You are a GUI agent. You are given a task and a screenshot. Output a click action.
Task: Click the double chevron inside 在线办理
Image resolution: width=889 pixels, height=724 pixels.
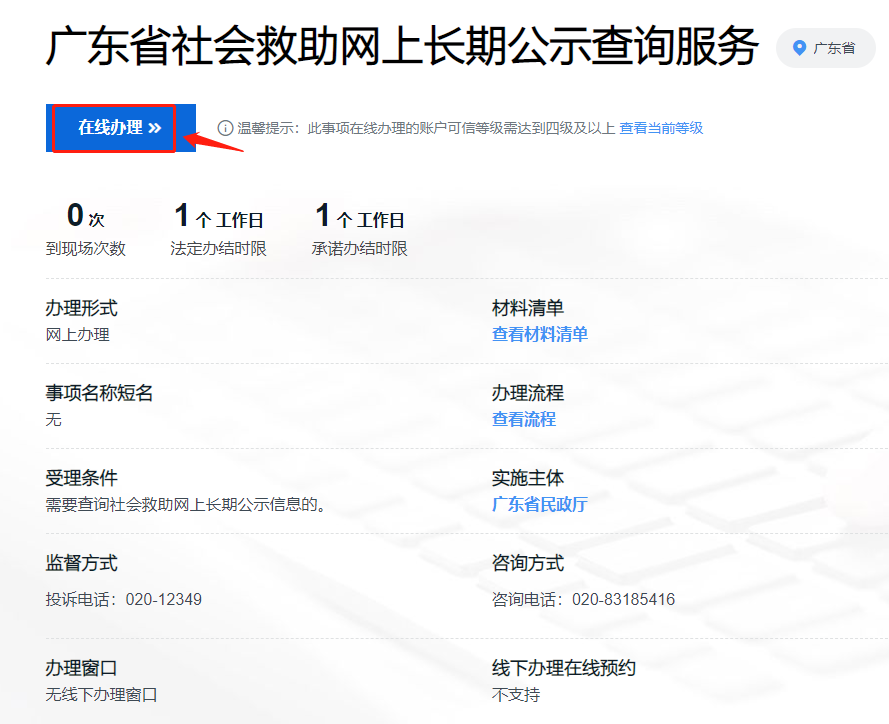point(154,128)
